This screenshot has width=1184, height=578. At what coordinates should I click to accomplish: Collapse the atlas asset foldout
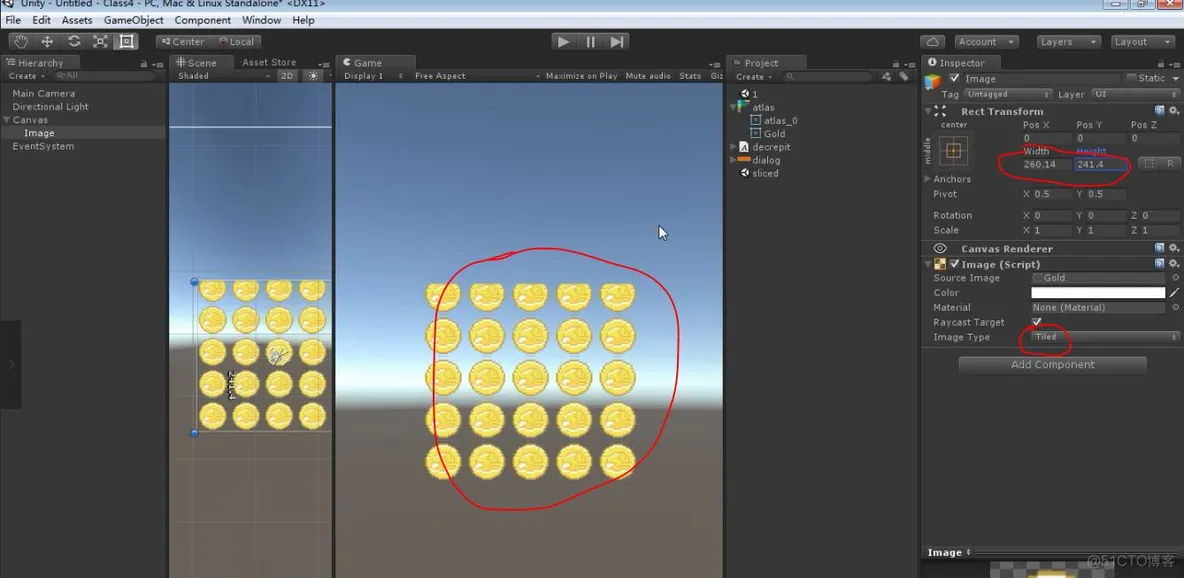coord(733,107)
